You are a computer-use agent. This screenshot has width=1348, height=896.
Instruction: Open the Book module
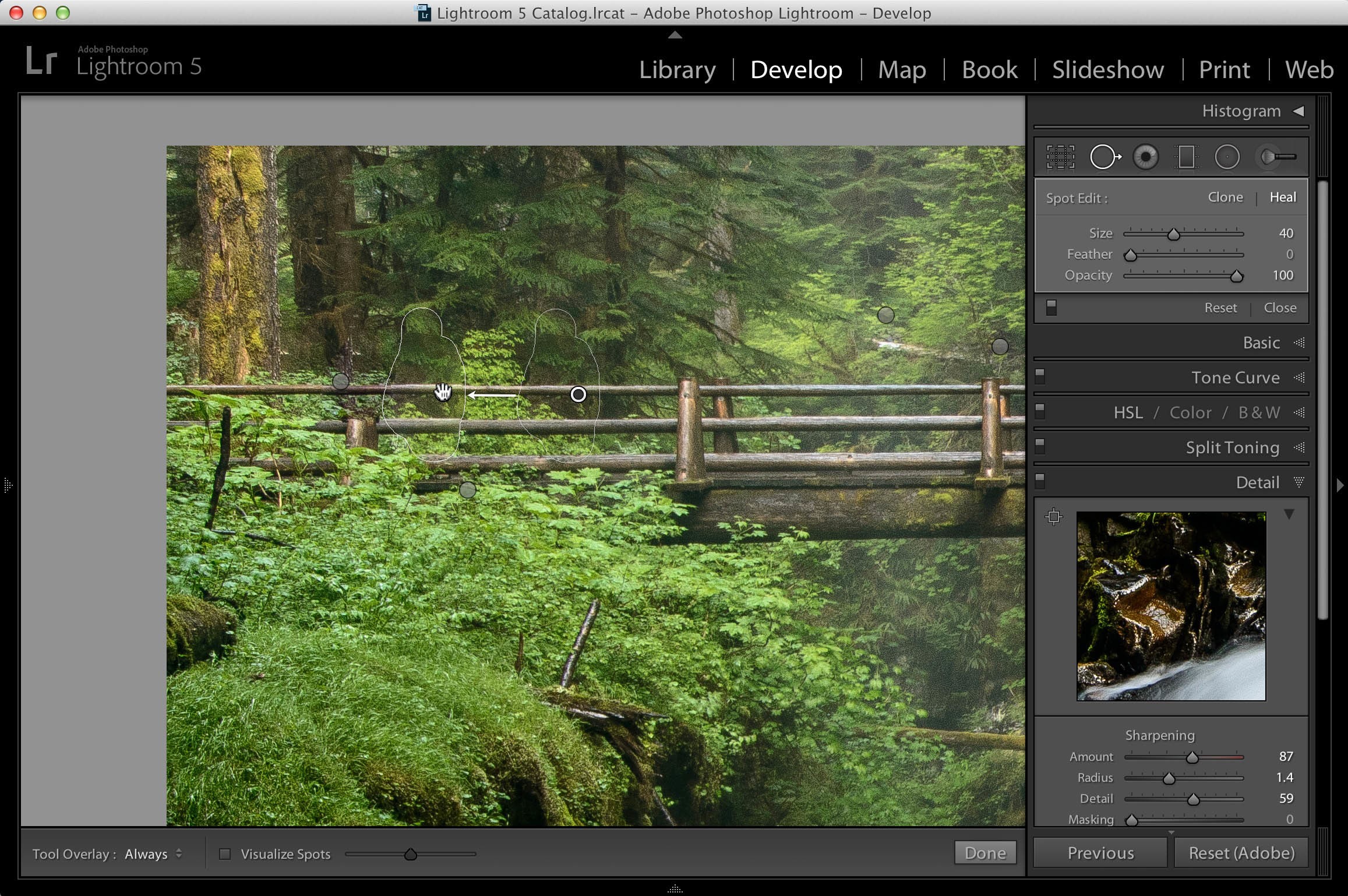tap(990, 70)
